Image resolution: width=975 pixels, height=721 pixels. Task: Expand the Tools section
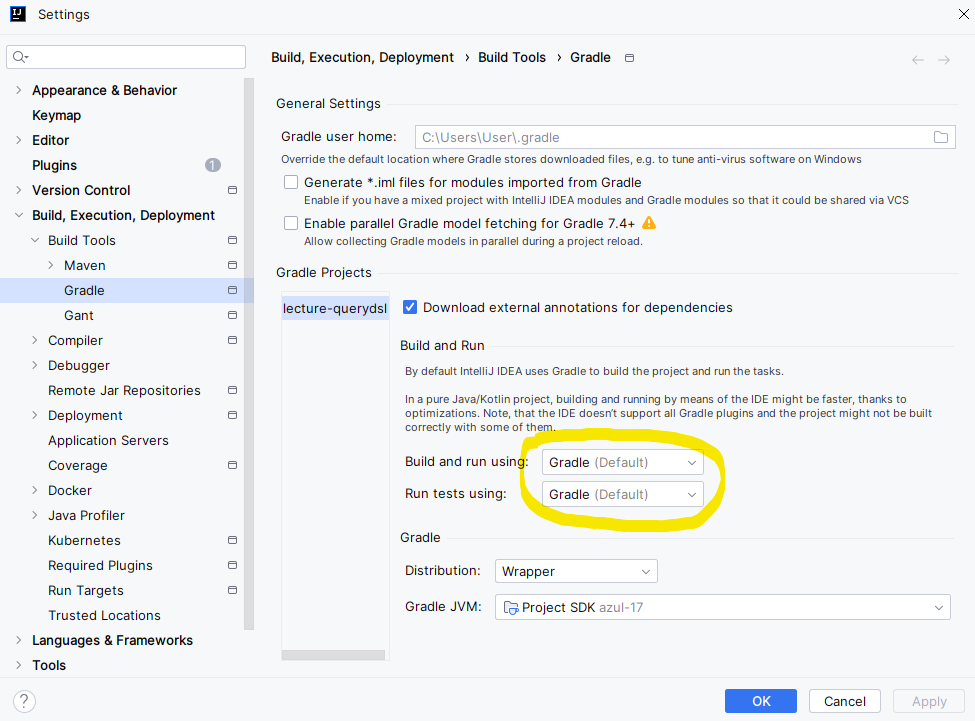[x=19, y=665]
